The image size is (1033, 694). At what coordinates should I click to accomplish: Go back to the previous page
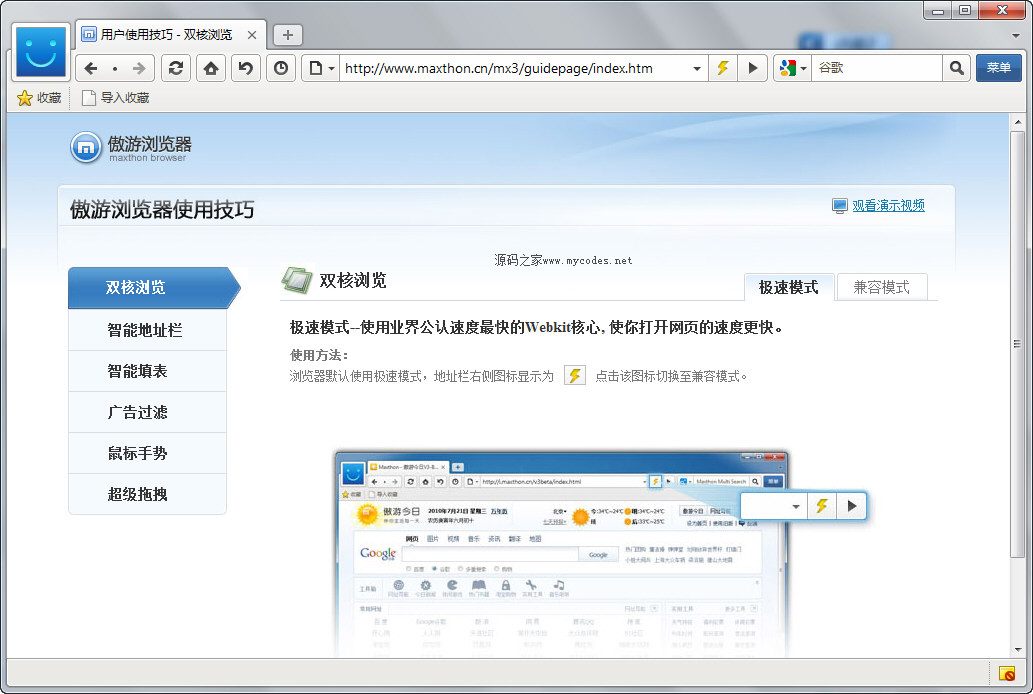[91, 68]
